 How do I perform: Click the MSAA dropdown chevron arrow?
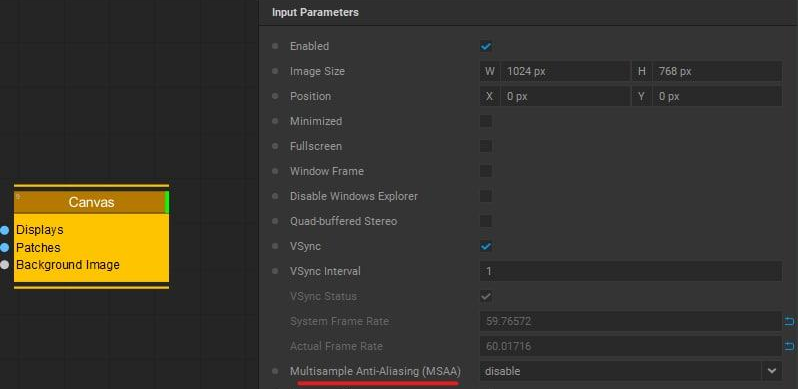coord(772,371)
